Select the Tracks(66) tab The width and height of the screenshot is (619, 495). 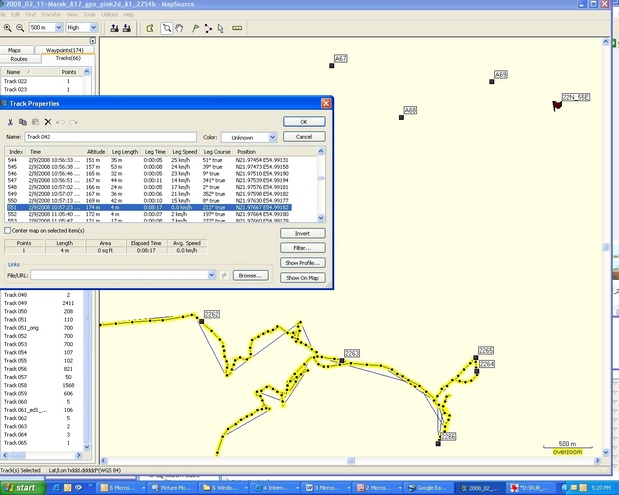68,58
